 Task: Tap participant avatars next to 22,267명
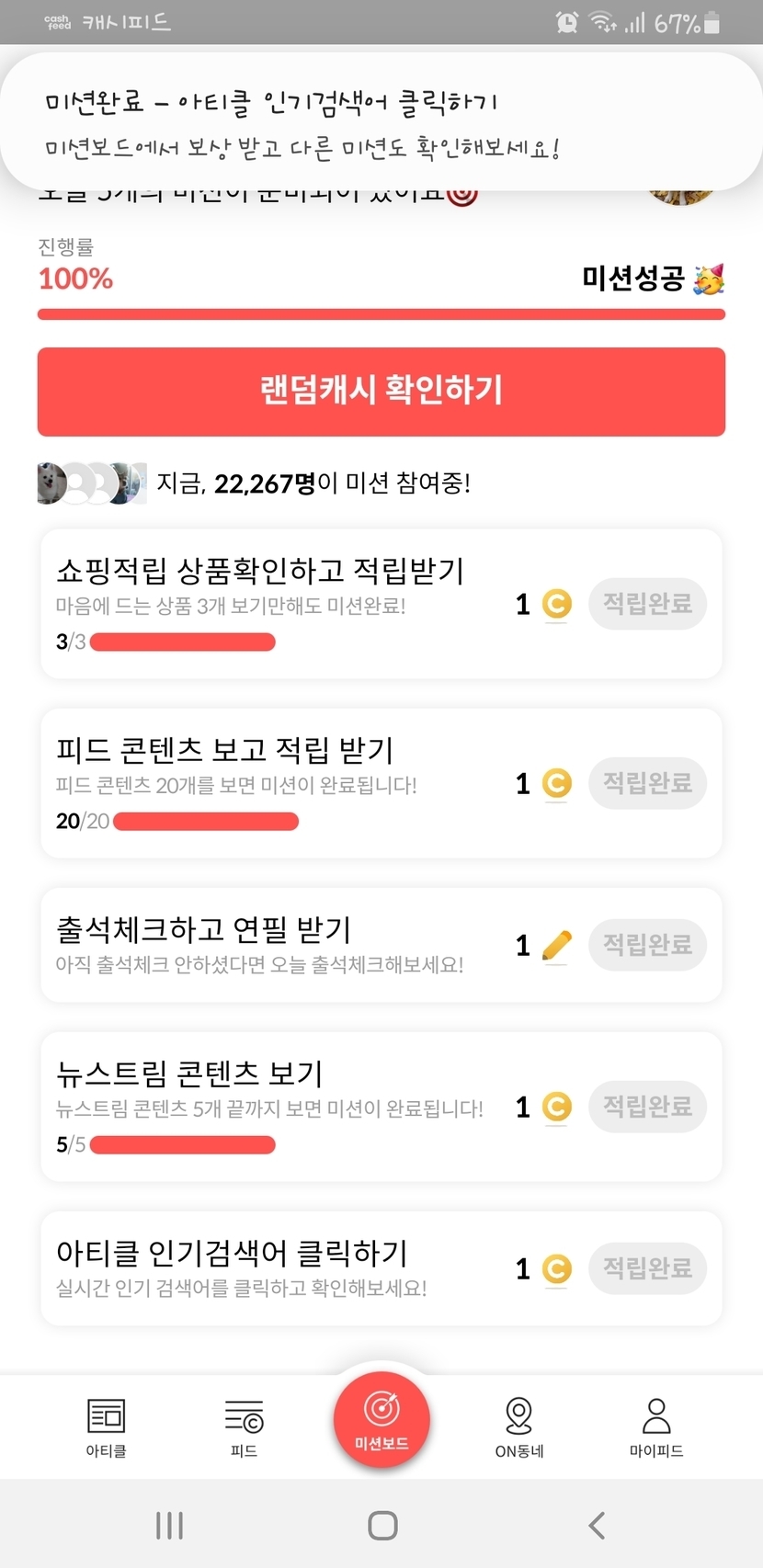pyautogui.click(x=91, y=483)
